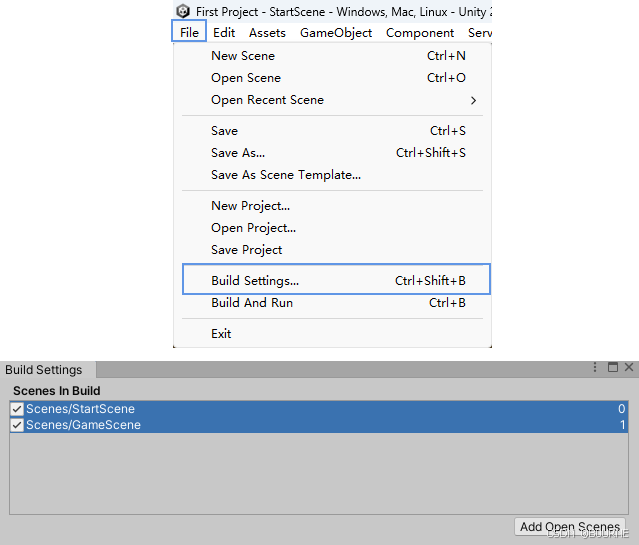
Task: Expand the Open Recent Scene submenu
Action: (x=332, y=100)
